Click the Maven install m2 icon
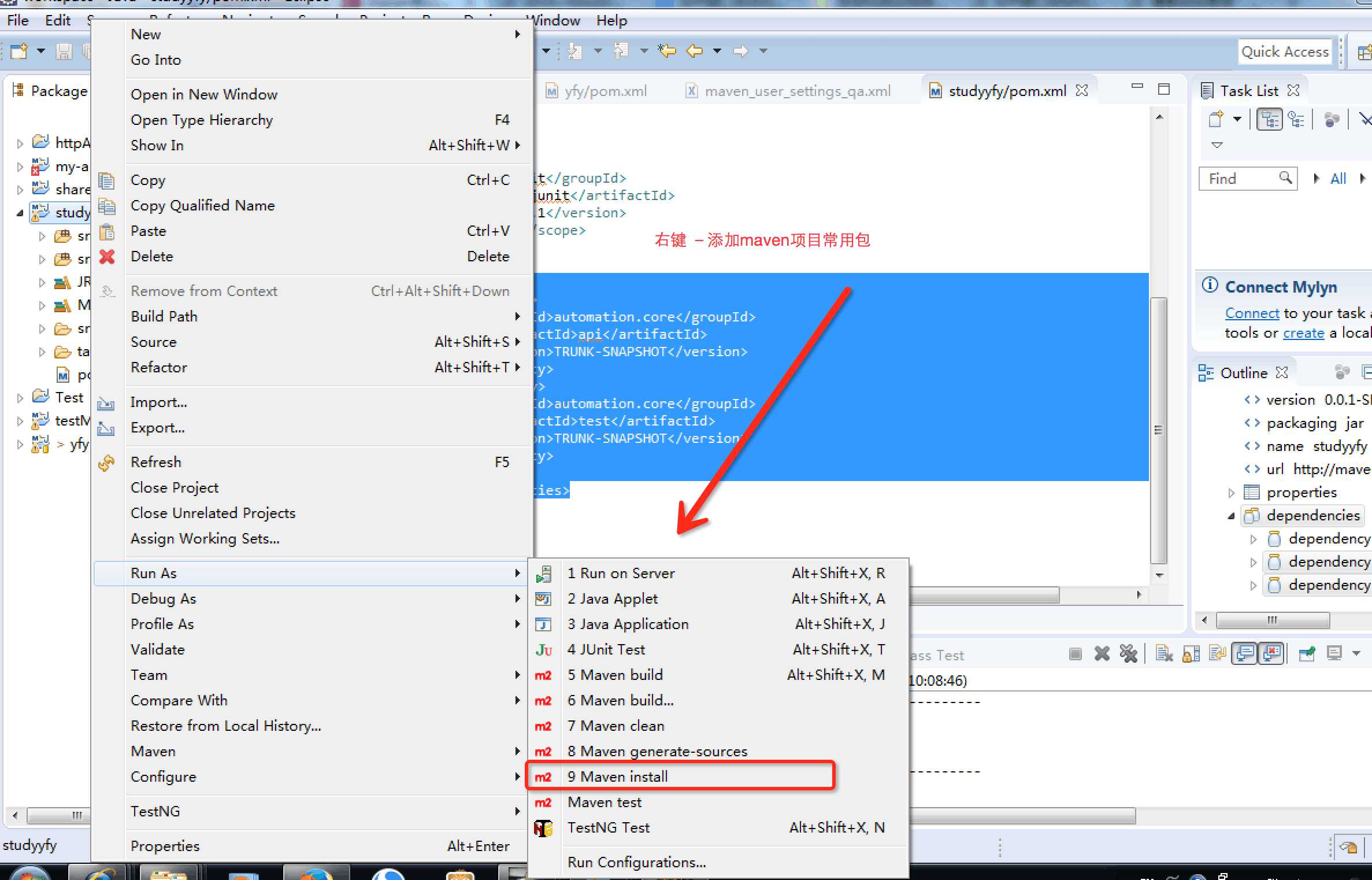This screenshot has width=1372, height=880. coord(543,777)
